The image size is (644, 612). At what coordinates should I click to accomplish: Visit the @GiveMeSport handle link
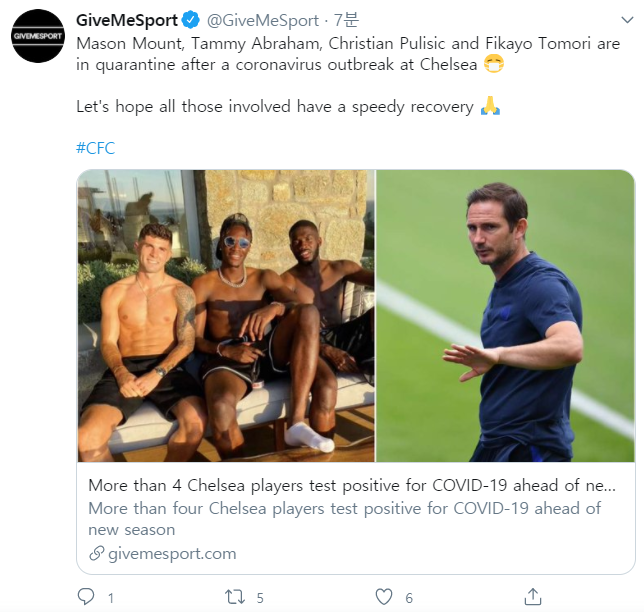pyautogui.click(x=262, y=20)
